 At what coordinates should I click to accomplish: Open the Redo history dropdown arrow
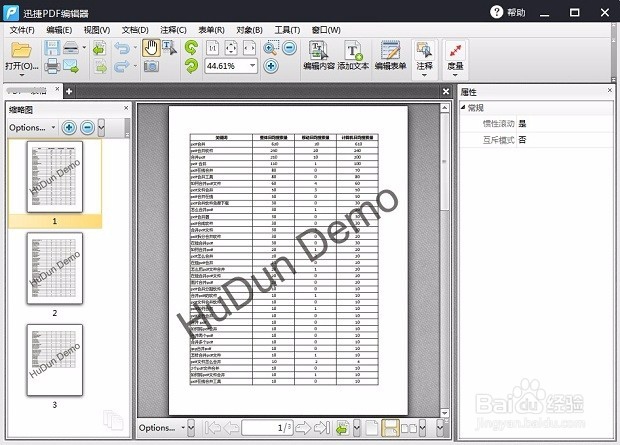tap(135, 66)
